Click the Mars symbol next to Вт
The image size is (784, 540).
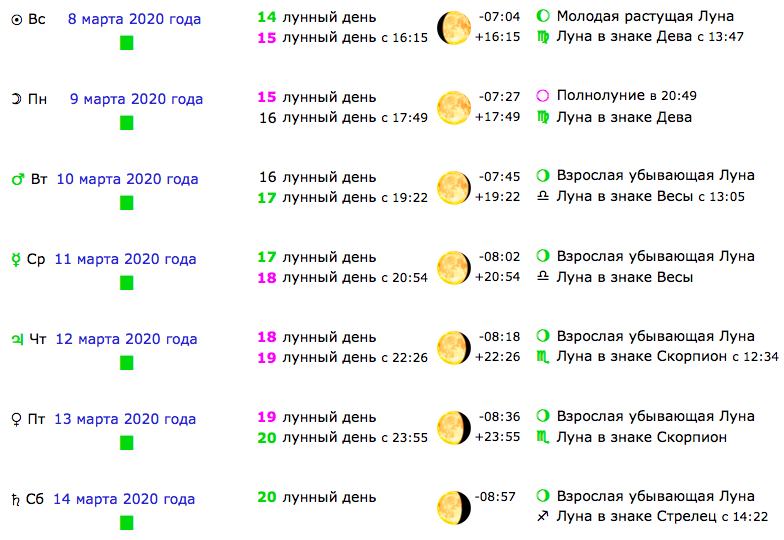click(x=16, y=180)
